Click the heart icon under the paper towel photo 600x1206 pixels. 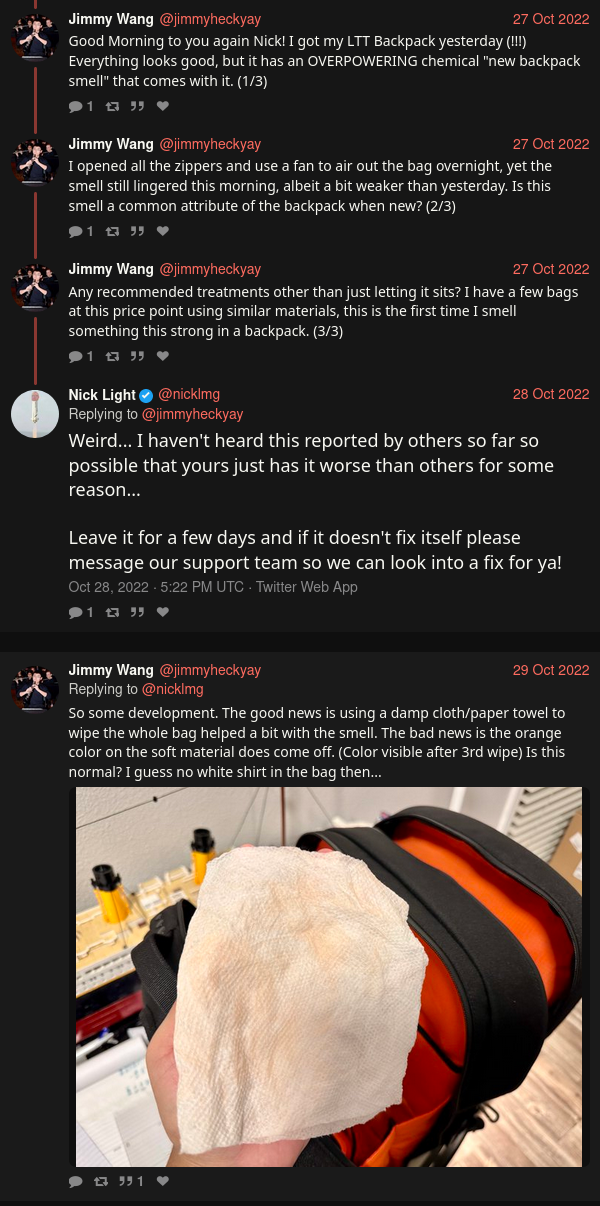click(x=163, y=1181)
